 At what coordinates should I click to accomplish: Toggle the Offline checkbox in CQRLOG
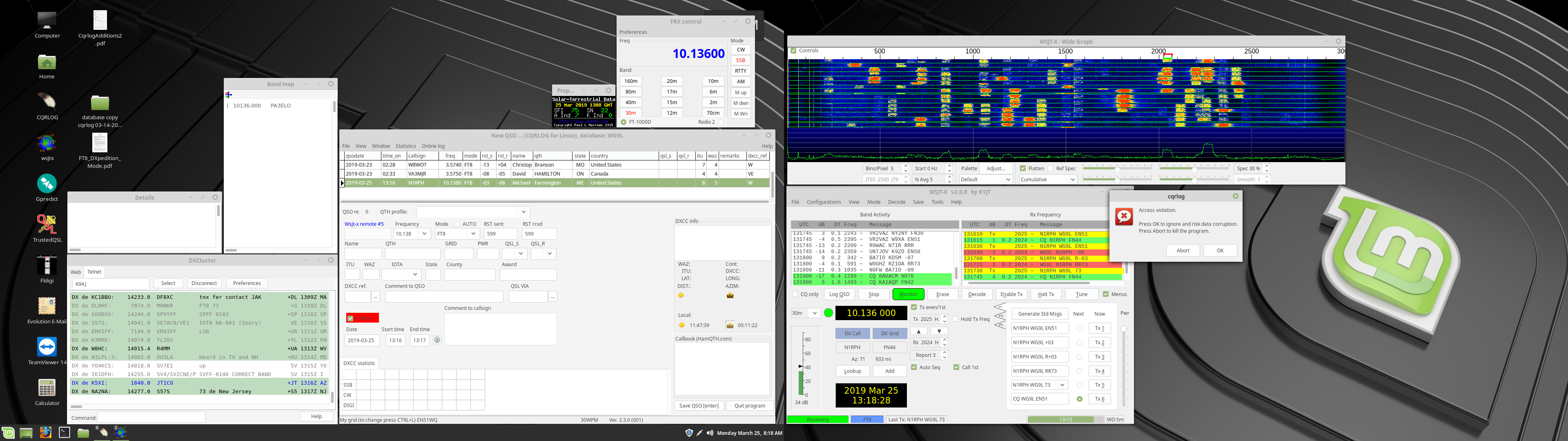[x=351, y=318]
